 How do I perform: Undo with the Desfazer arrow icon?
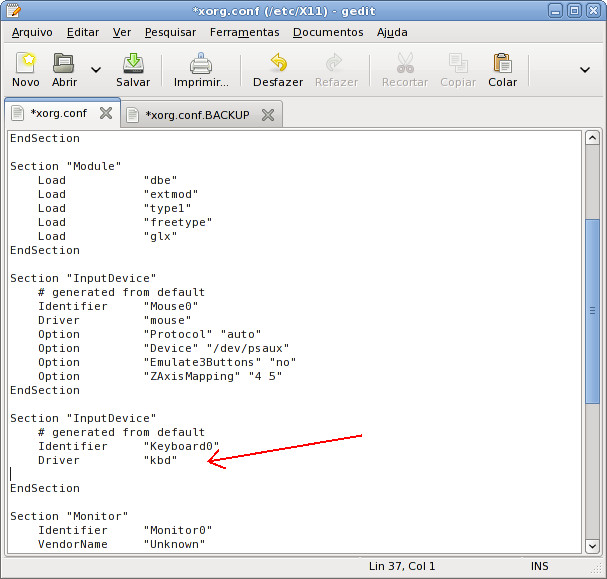(278, 63)
